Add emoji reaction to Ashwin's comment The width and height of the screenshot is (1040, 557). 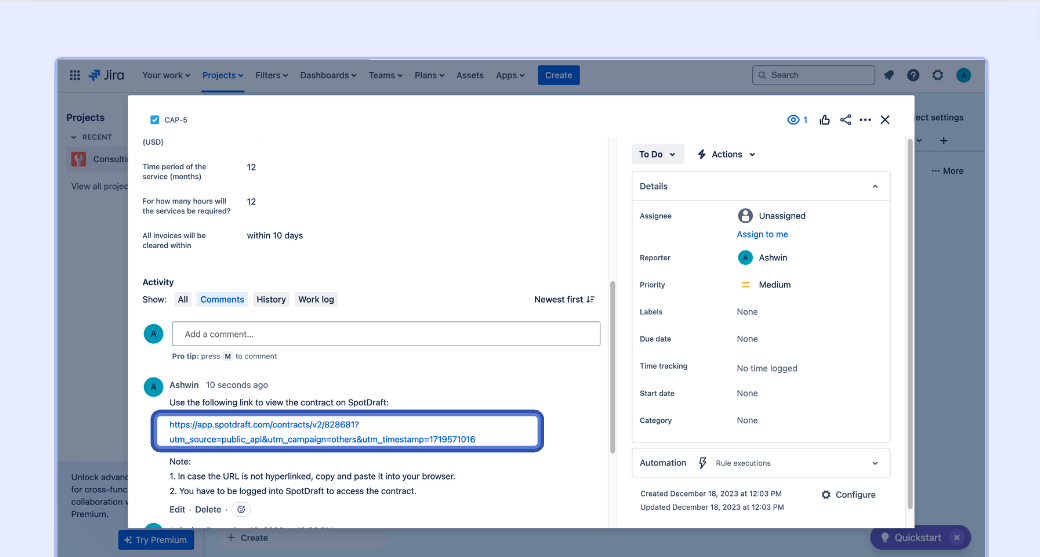pyautogui.click(x=241, y=509)
